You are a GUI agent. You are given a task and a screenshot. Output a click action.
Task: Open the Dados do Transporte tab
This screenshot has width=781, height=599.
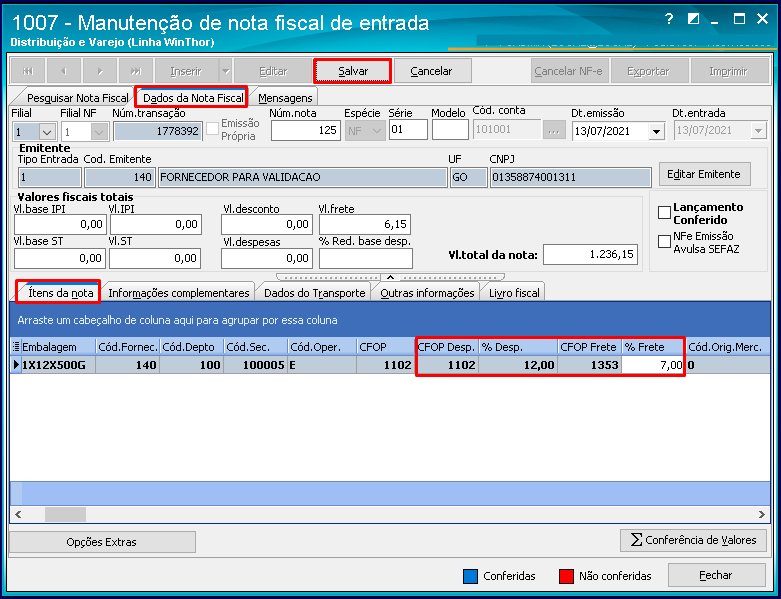click(x=314, y=293)
